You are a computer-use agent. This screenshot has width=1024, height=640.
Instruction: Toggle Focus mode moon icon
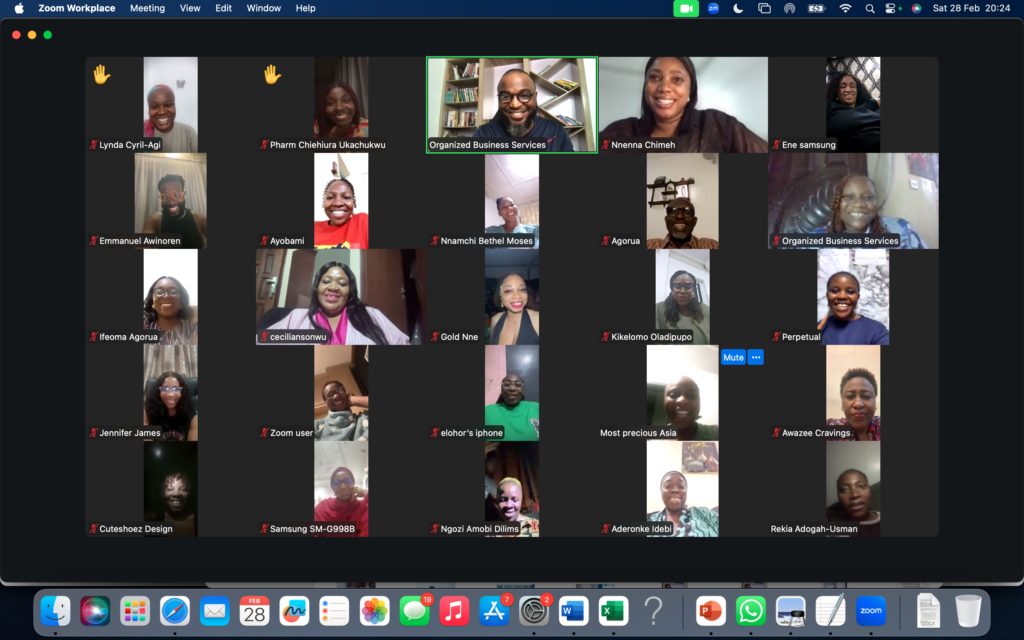[x=738, y=8]
